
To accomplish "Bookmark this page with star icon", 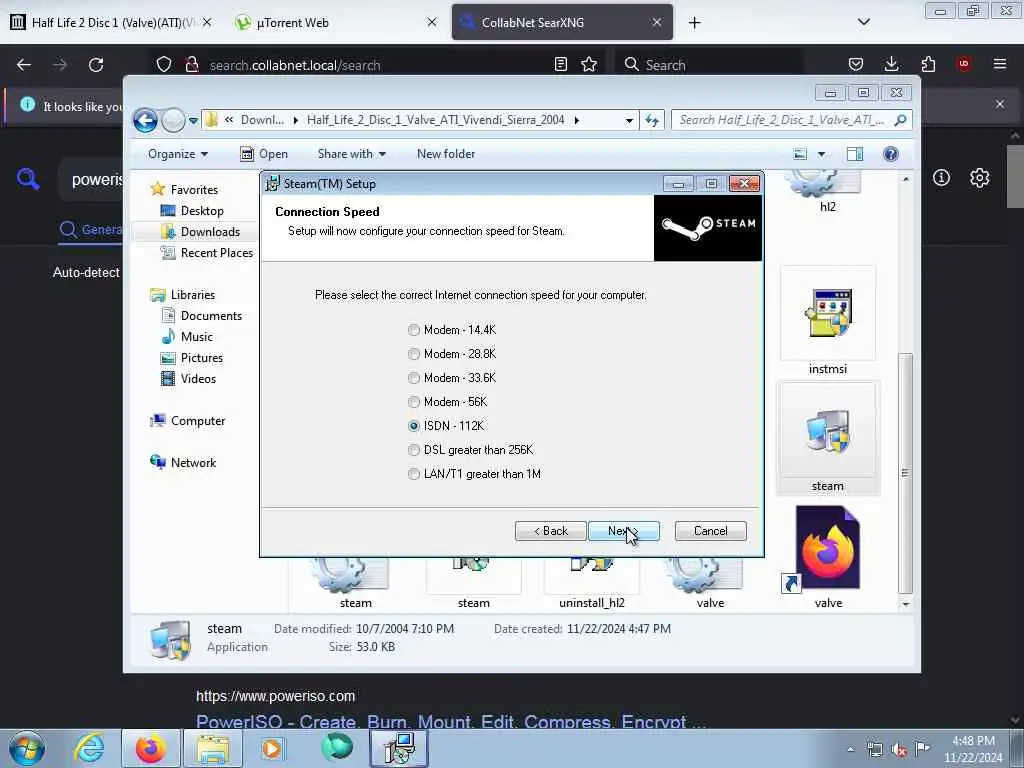I will click(589, 64).
